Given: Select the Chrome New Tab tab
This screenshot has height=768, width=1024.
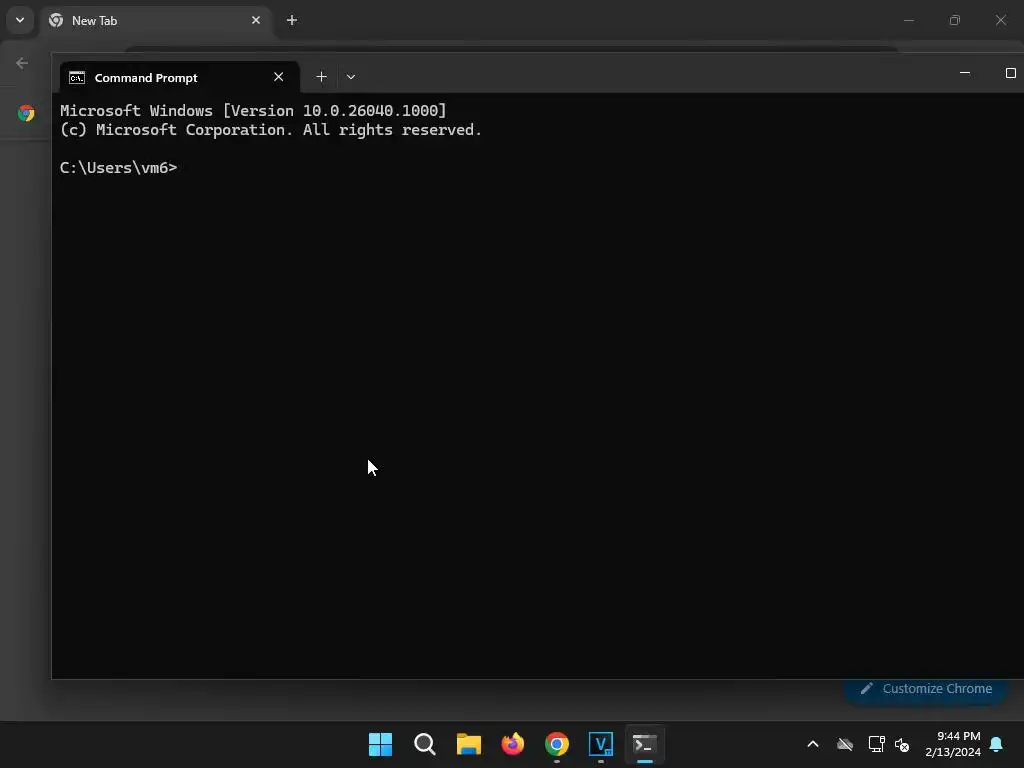Looking at the screenshot, I should [x=155, y=21].
